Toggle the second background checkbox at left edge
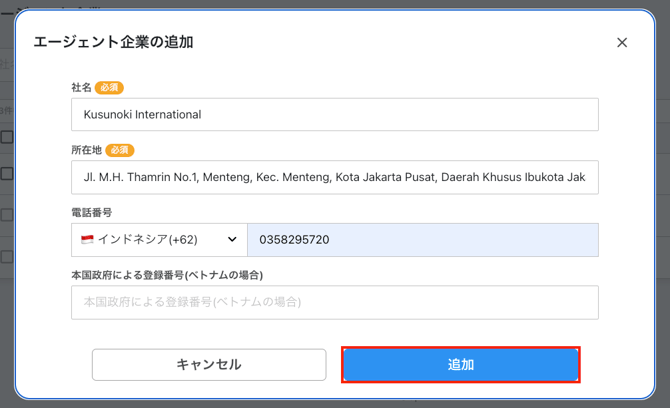The image size is (670, 408). 6,174
